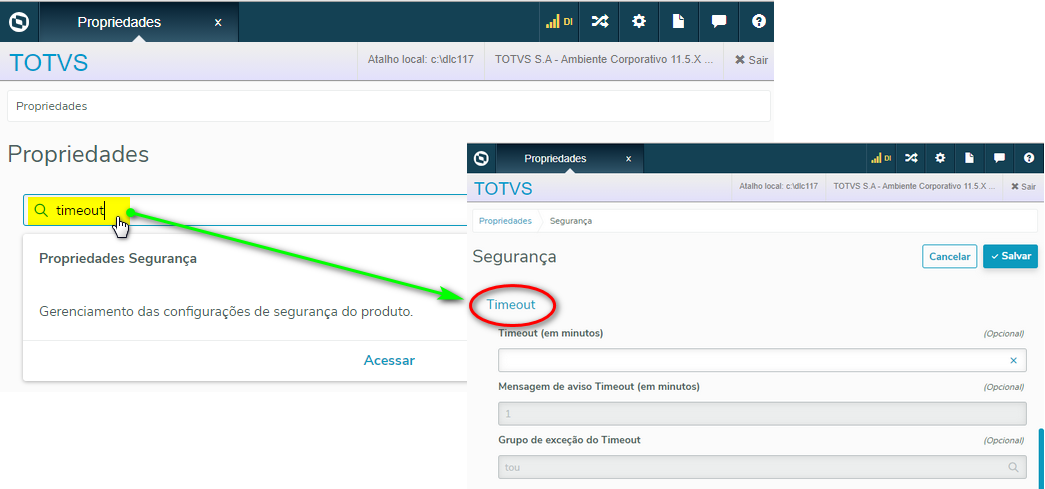The height and width of the screenshot is (489, 1045).
Task: Click the shuffle arrows icon in the Segurança window
Action: (x=911, y=158)
